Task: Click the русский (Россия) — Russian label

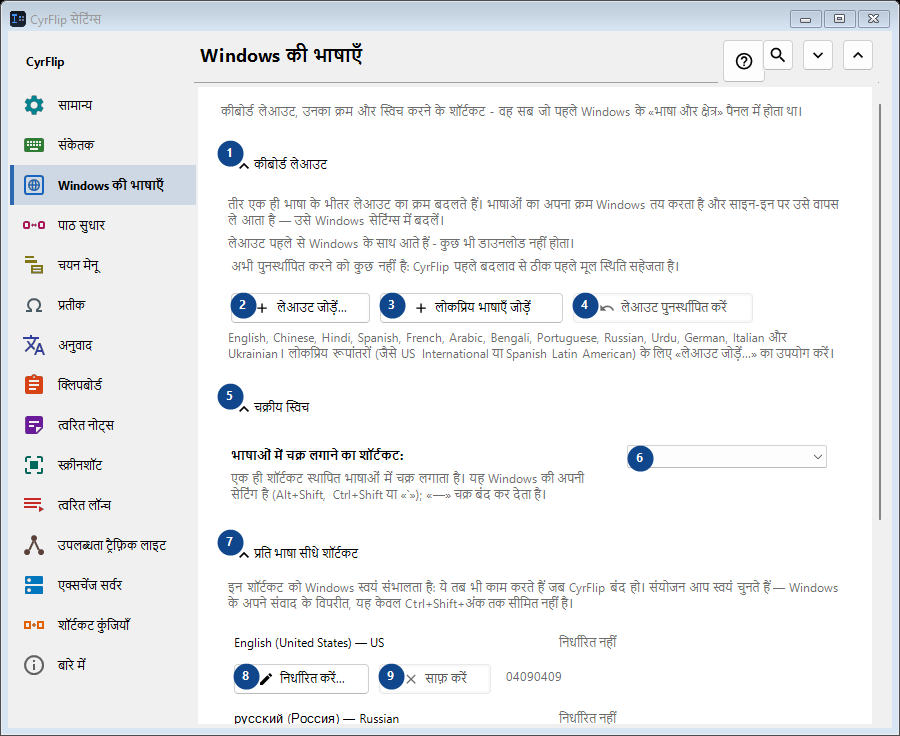Action: pyautogui.click(x=316, y=718)
